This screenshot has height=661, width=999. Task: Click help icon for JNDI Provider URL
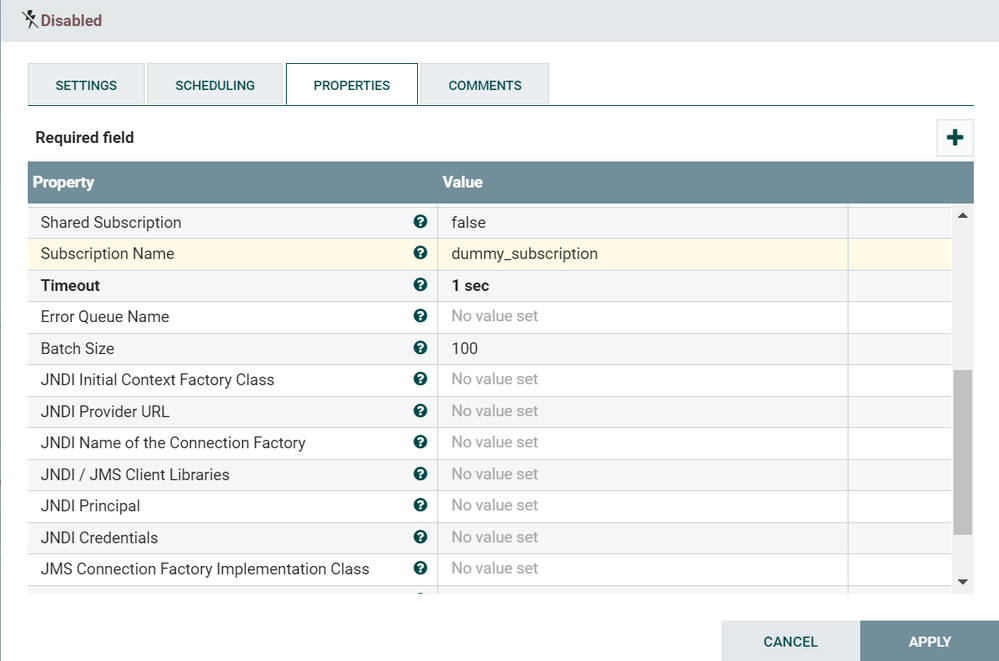(x=420, y=411)
